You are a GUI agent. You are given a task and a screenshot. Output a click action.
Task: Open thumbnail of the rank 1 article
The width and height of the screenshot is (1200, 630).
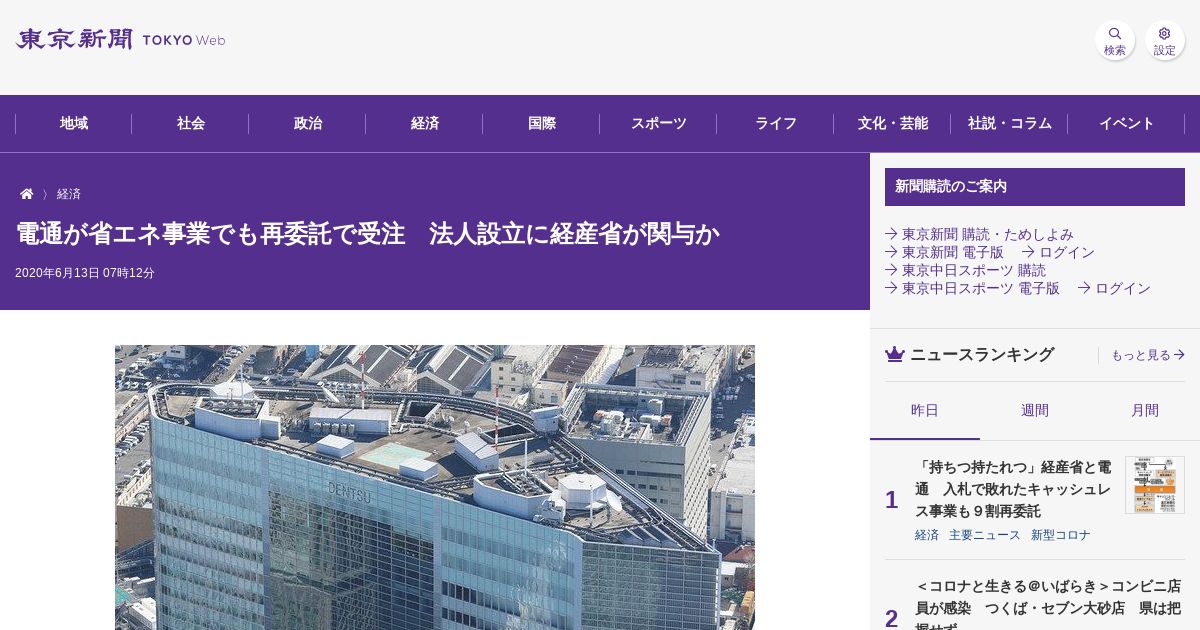[x=1155, y=485]
